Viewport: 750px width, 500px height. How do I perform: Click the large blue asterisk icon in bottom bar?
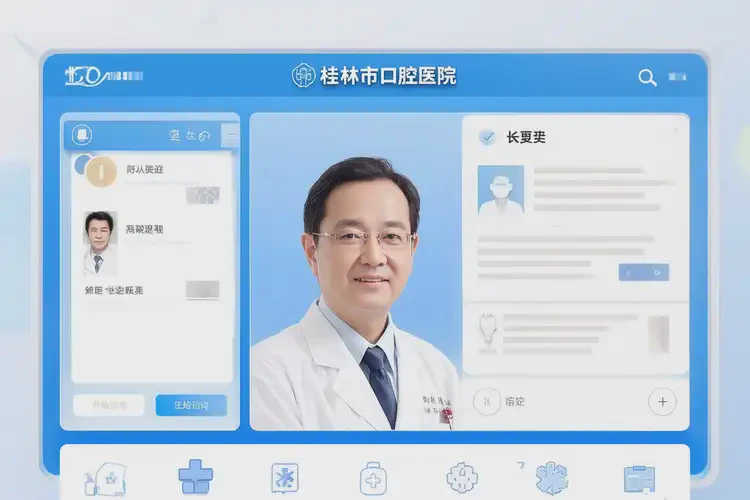[x=551, y=478]
